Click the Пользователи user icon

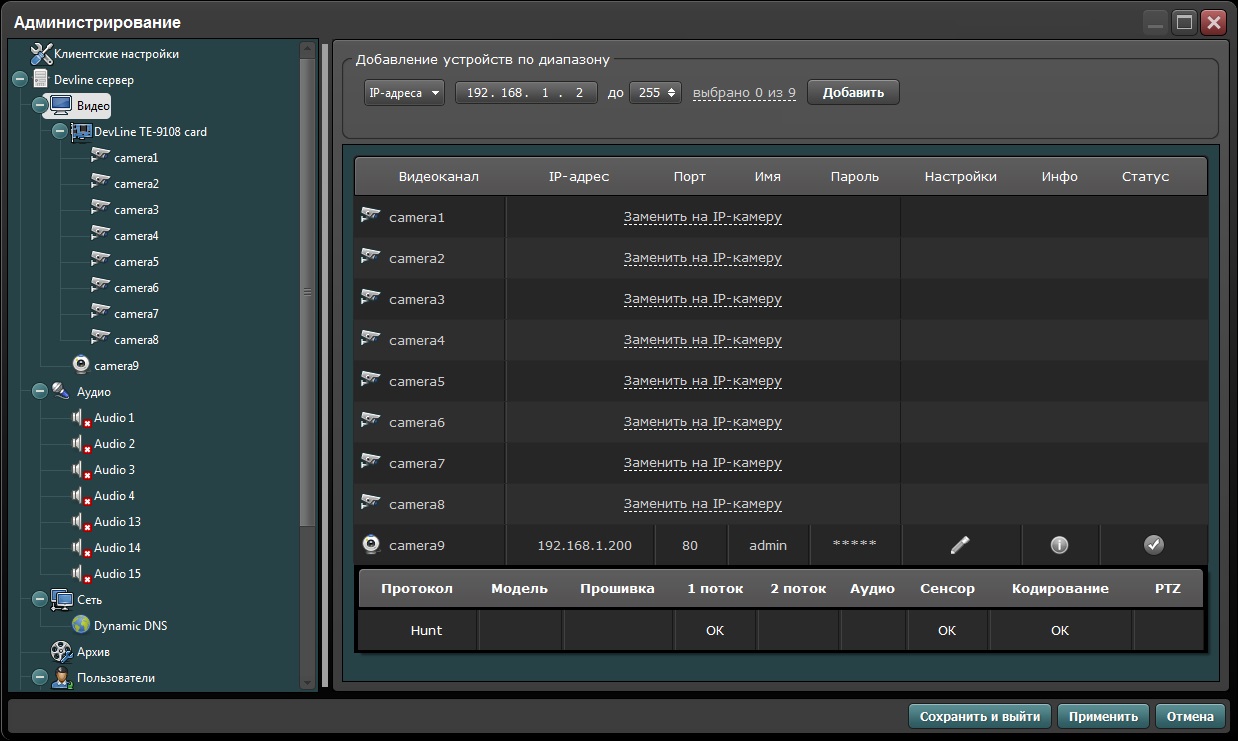tap(62, 678)
